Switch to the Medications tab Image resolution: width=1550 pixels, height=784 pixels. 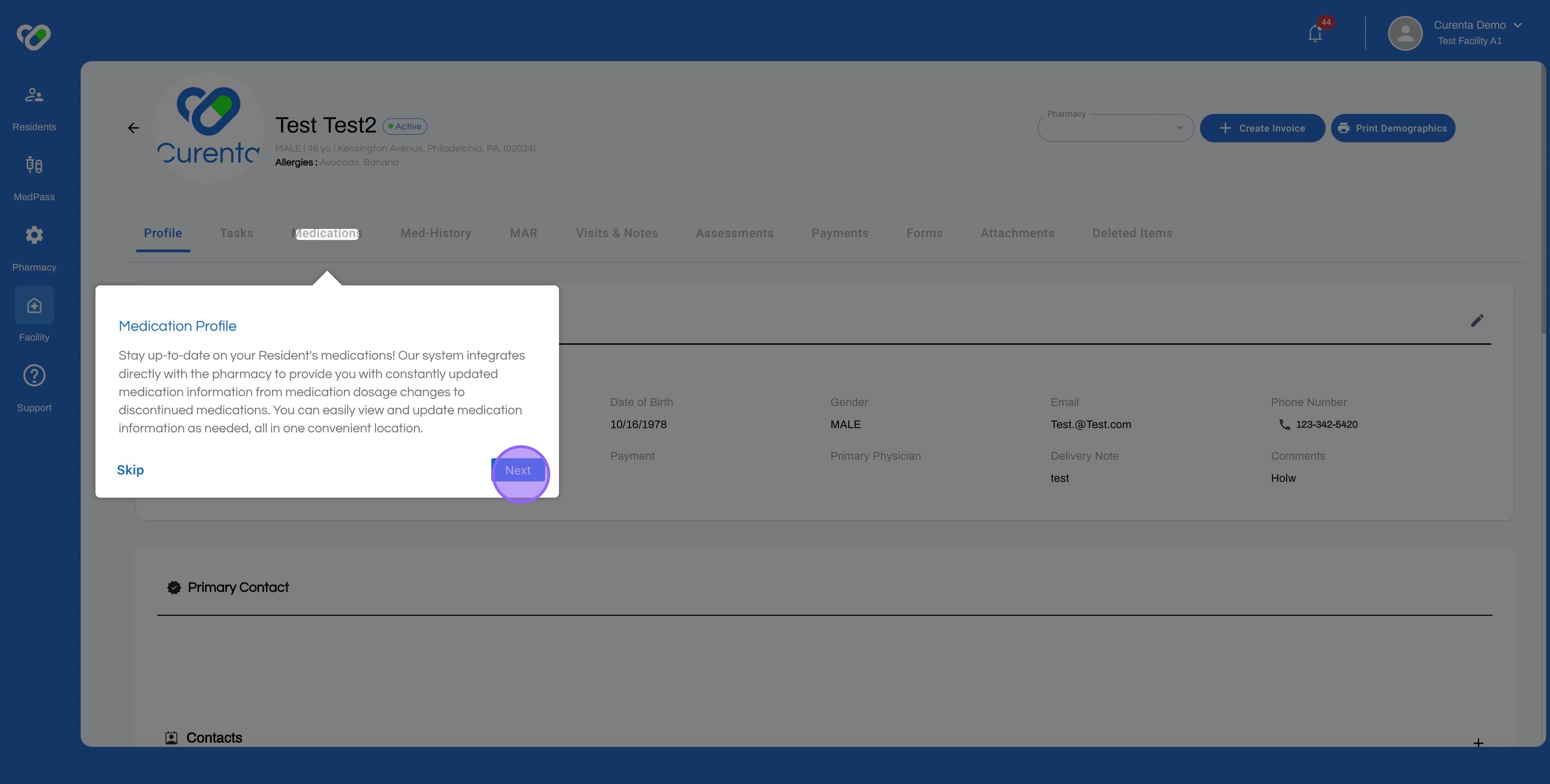327,233
